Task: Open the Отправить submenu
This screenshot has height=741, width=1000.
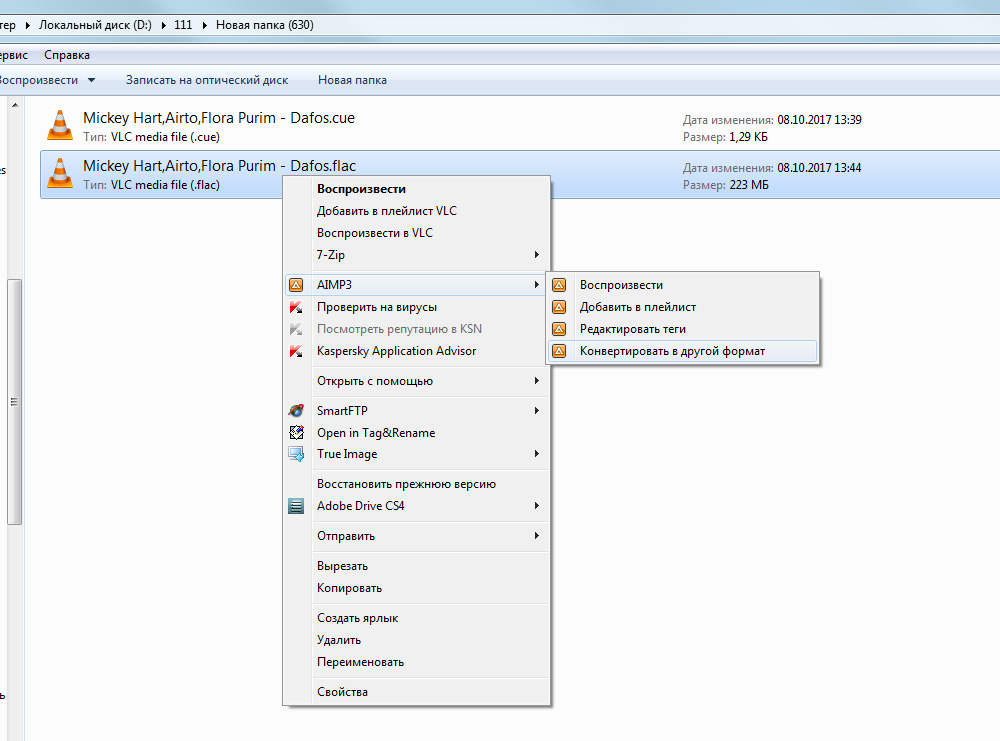Action: click(x=416, y=536)
